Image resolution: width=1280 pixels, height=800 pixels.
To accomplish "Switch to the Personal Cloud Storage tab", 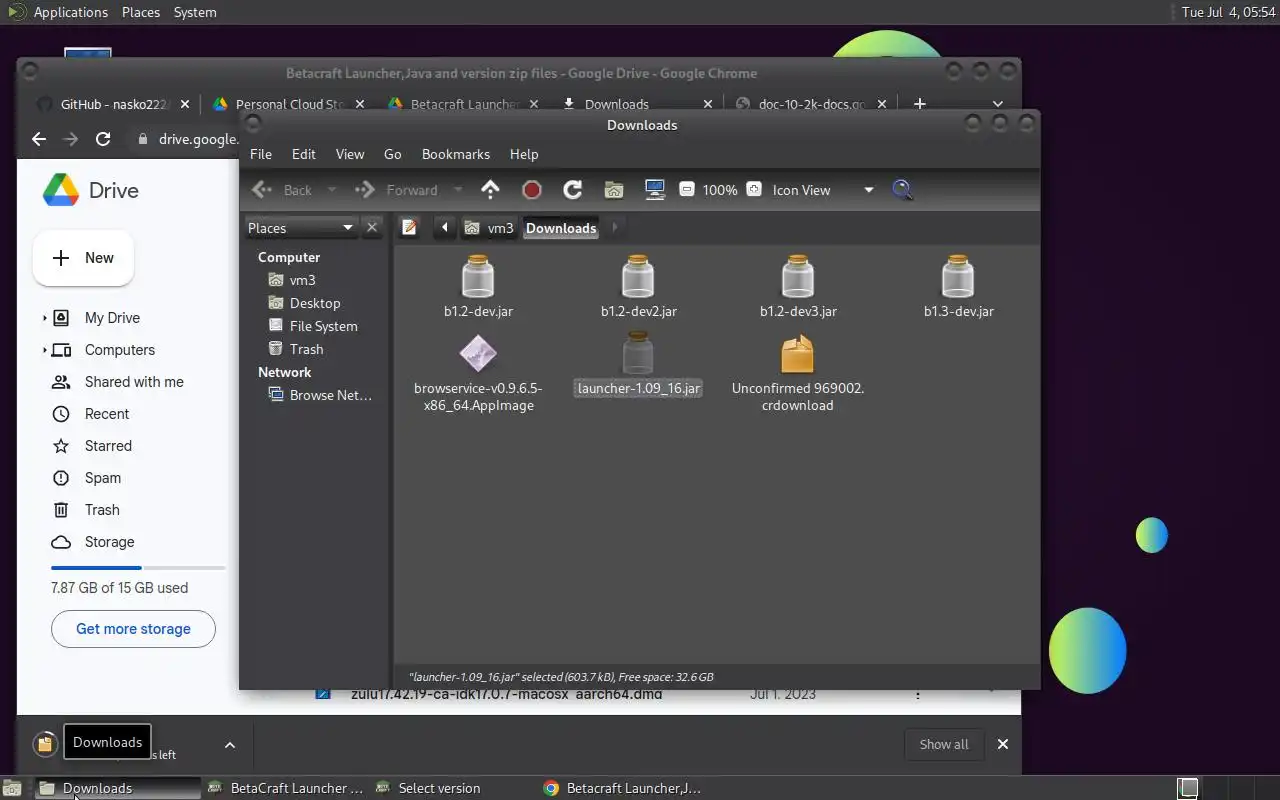I will 290,104.
